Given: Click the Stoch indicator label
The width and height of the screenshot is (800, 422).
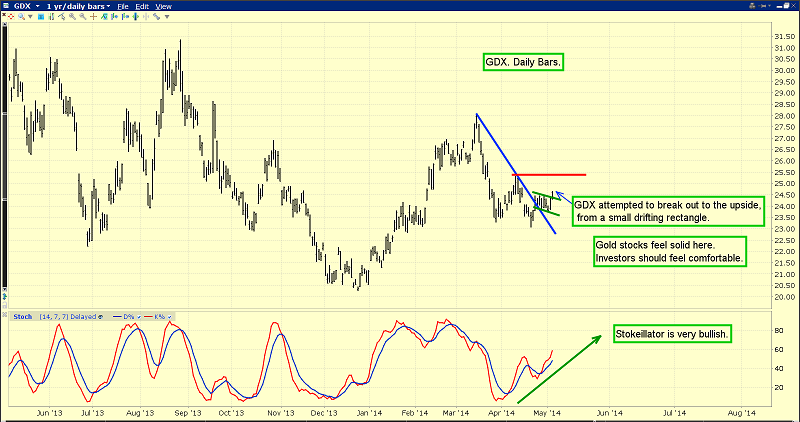Looking at the screenshot, I should tap(22, 317).
